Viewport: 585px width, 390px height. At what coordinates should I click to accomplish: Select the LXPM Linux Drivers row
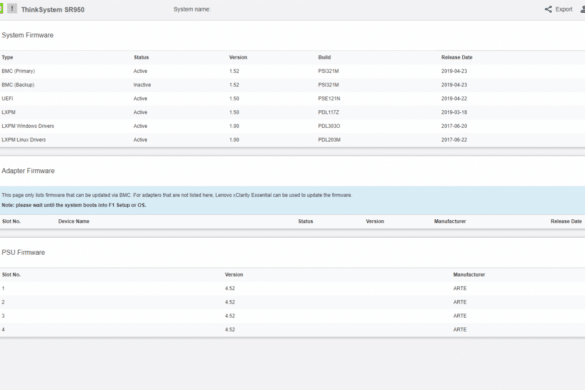click(x=292, y=140)
